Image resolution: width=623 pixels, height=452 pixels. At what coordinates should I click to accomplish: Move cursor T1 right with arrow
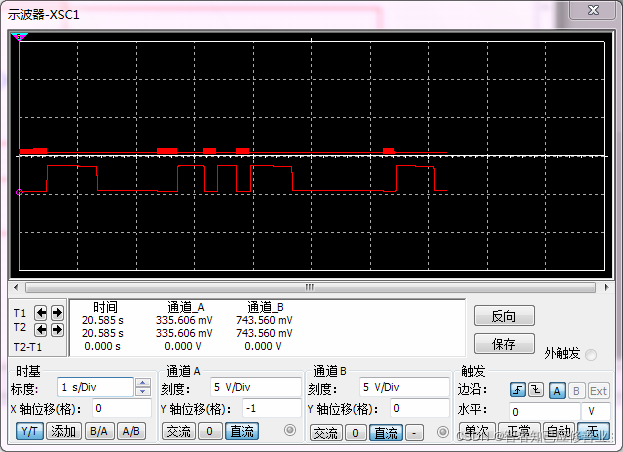[57, 313]
